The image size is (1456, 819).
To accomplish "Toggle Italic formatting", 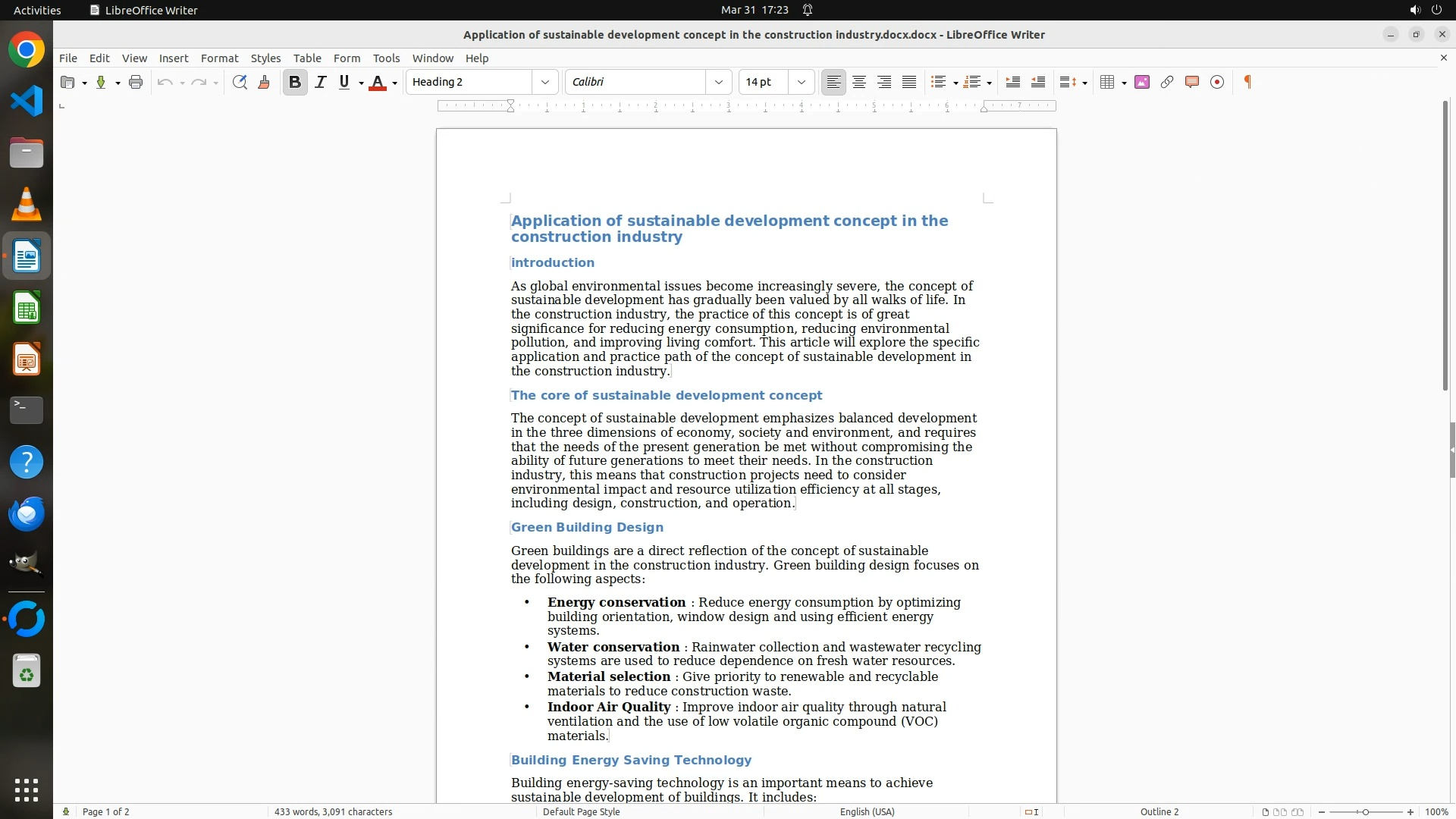I will pyautogui.click(x=321, y=82).
